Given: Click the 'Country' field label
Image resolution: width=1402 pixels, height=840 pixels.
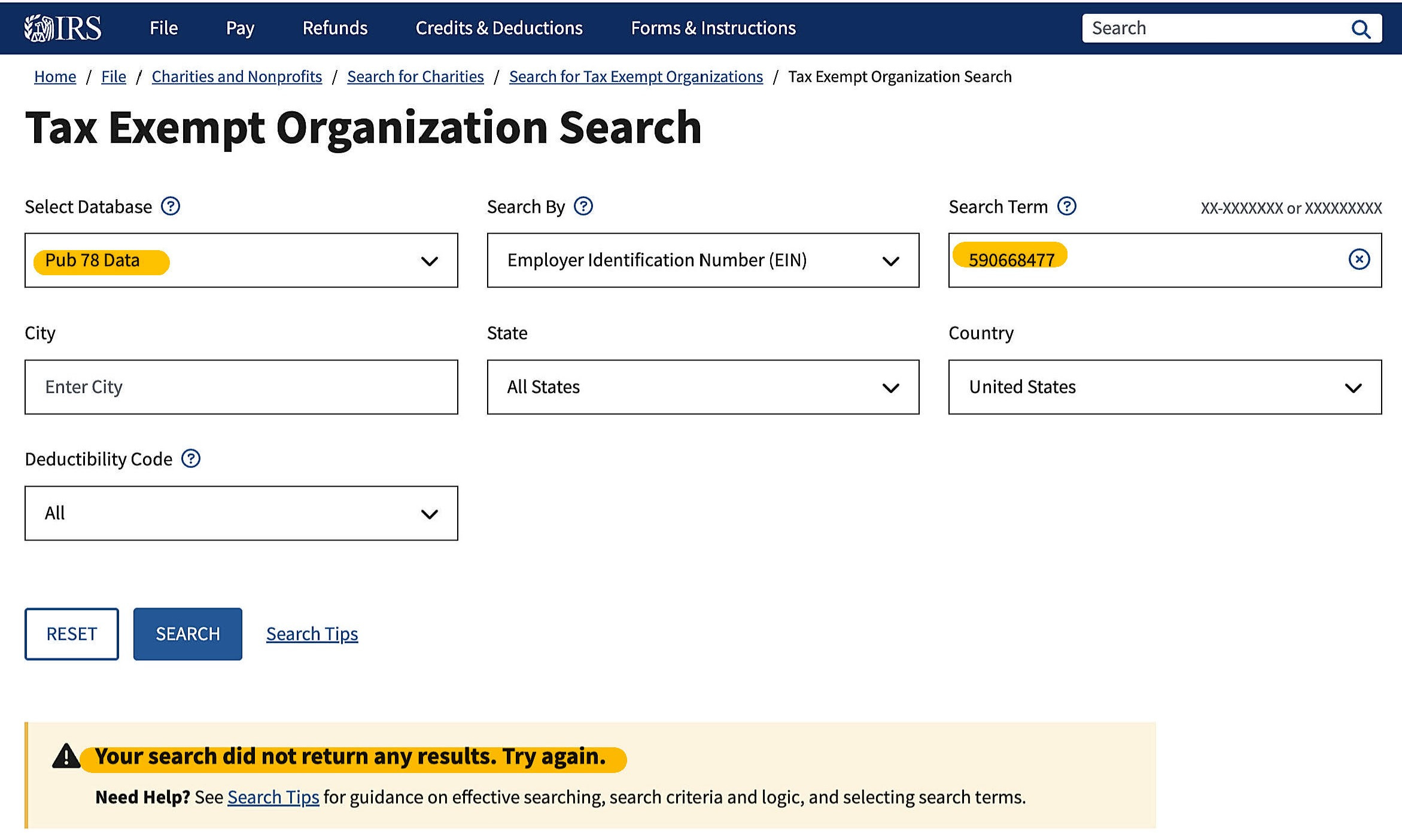Looking at the screenshot, I should point(981,333).
